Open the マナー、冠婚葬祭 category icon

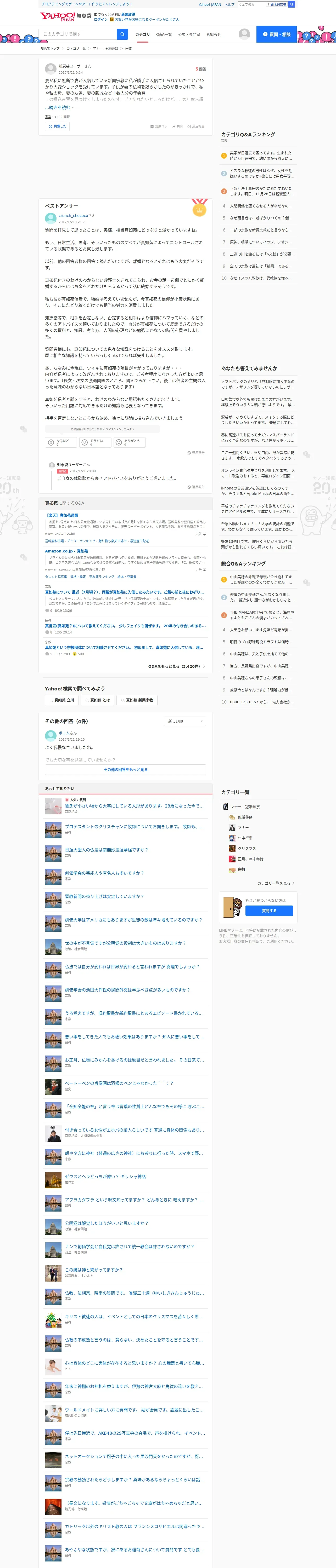click(225, 806)
